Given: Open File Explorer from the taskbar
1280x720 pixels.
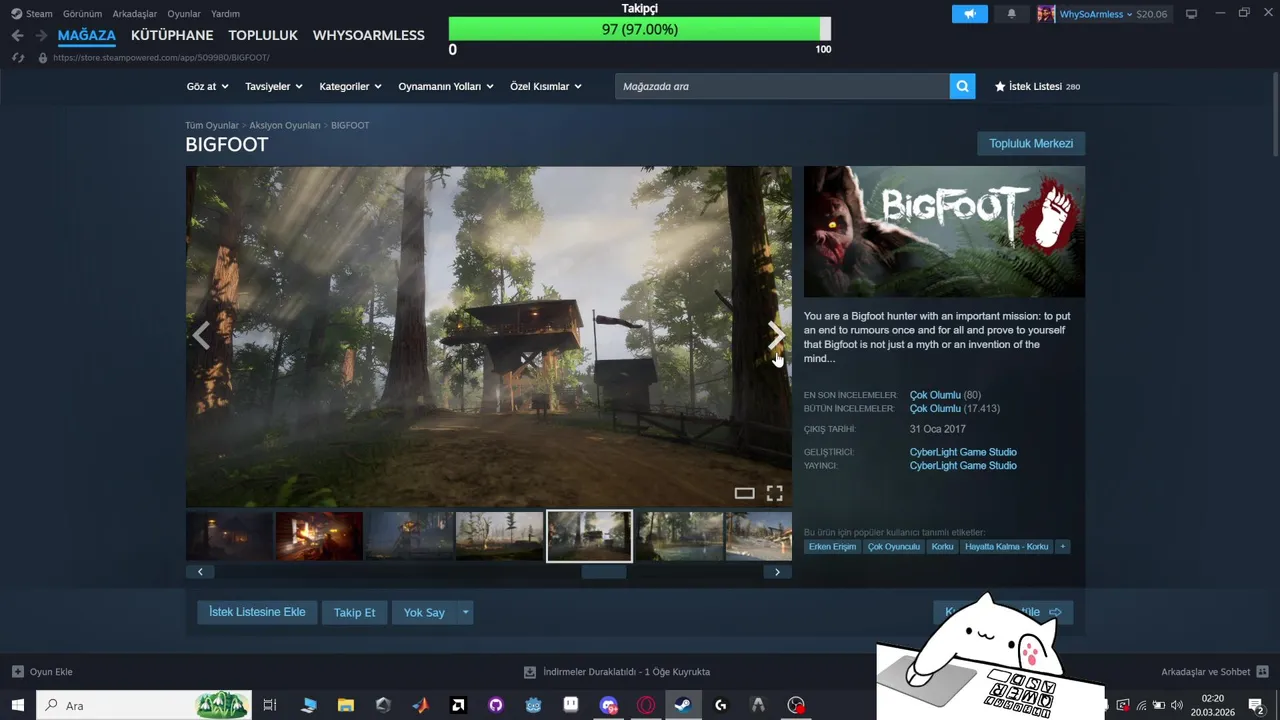Looking at the screenshot, I should pyautogui.click(x=345, y=705).
